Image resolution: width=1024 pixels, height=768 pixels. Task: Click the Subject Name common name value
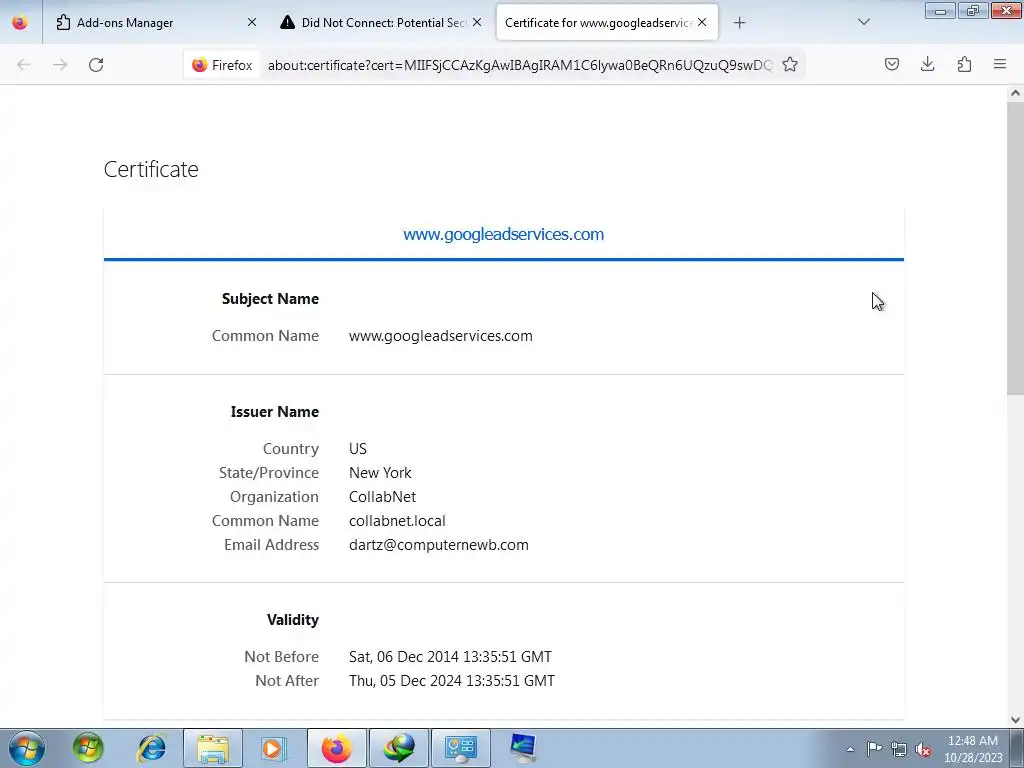(441, 336)
